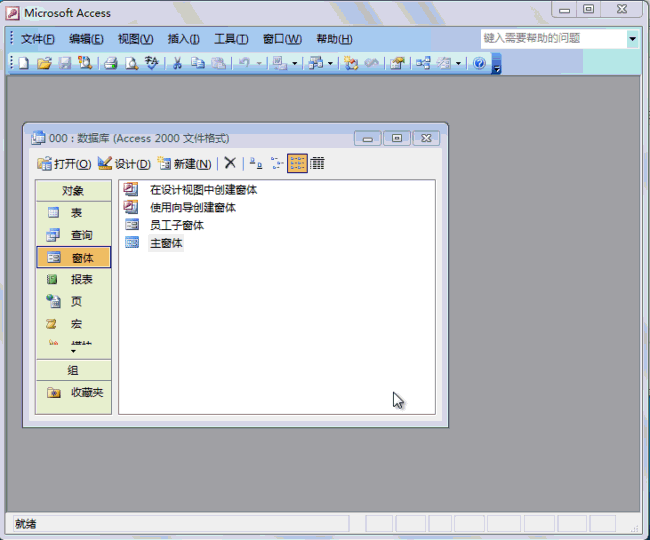650x540 pixels.
Task: Switch to Large Icons view
Action: pyautogui.click(x=256, y=163)
